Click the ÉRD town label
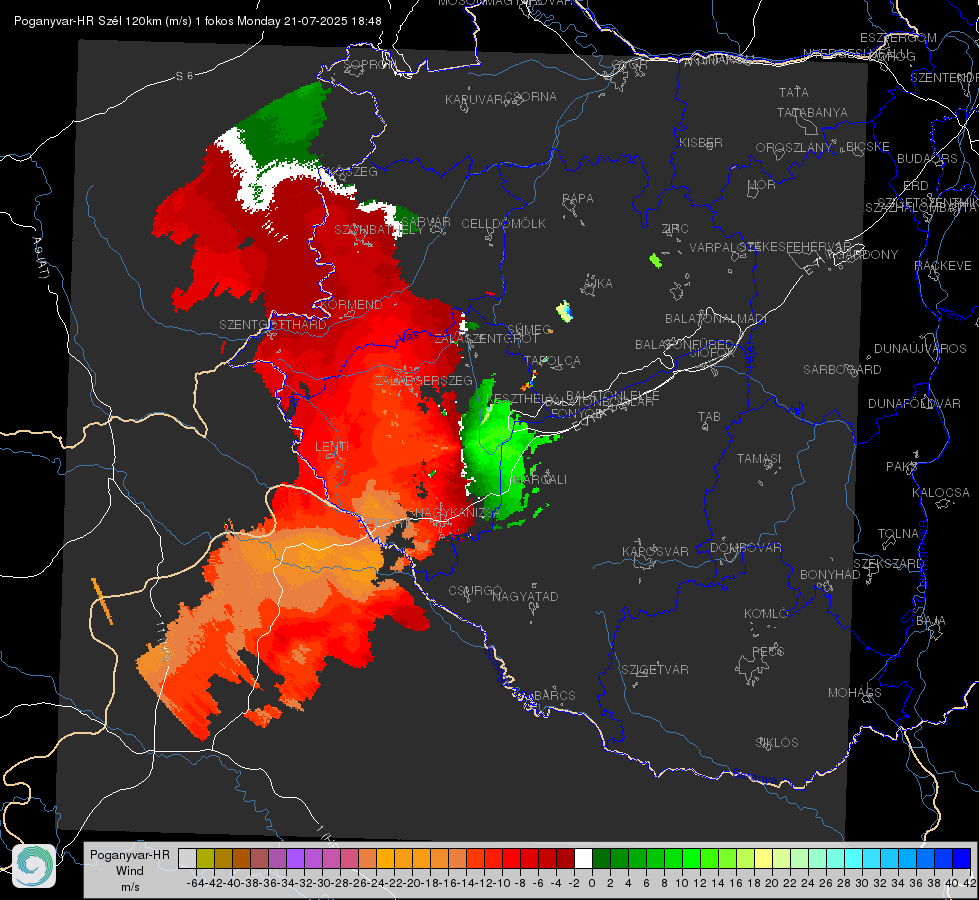Screen dimensions: 979x900 (x=916, y=186)
